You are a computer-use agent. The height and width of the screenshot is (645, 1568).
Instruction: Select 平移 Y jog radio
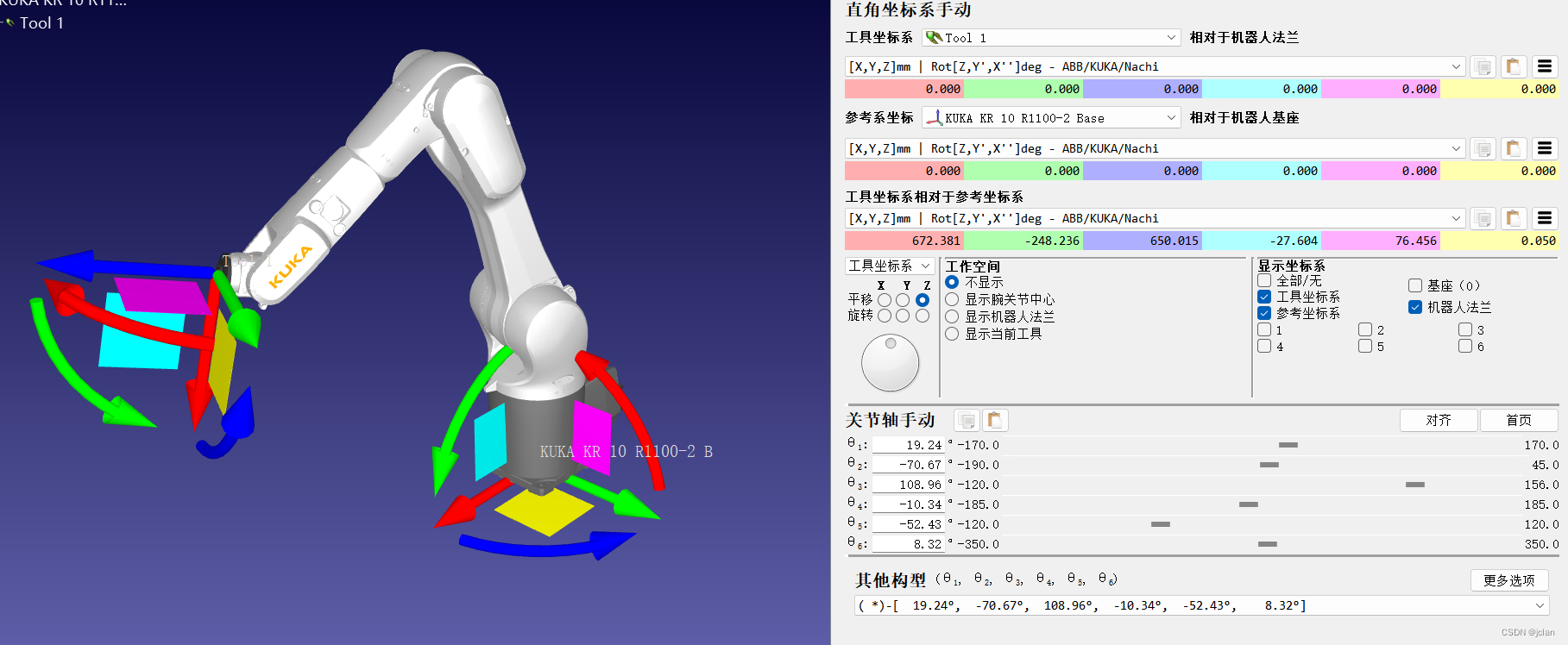pos(903,300)
